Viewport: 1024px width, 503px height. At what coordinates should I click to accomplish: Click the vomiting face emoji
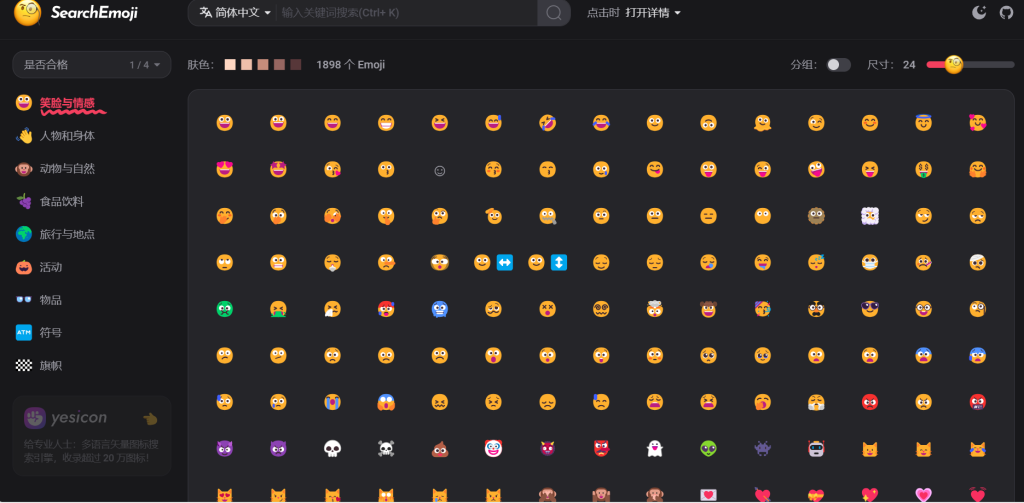pyautogui.click(x=279, y=309)
